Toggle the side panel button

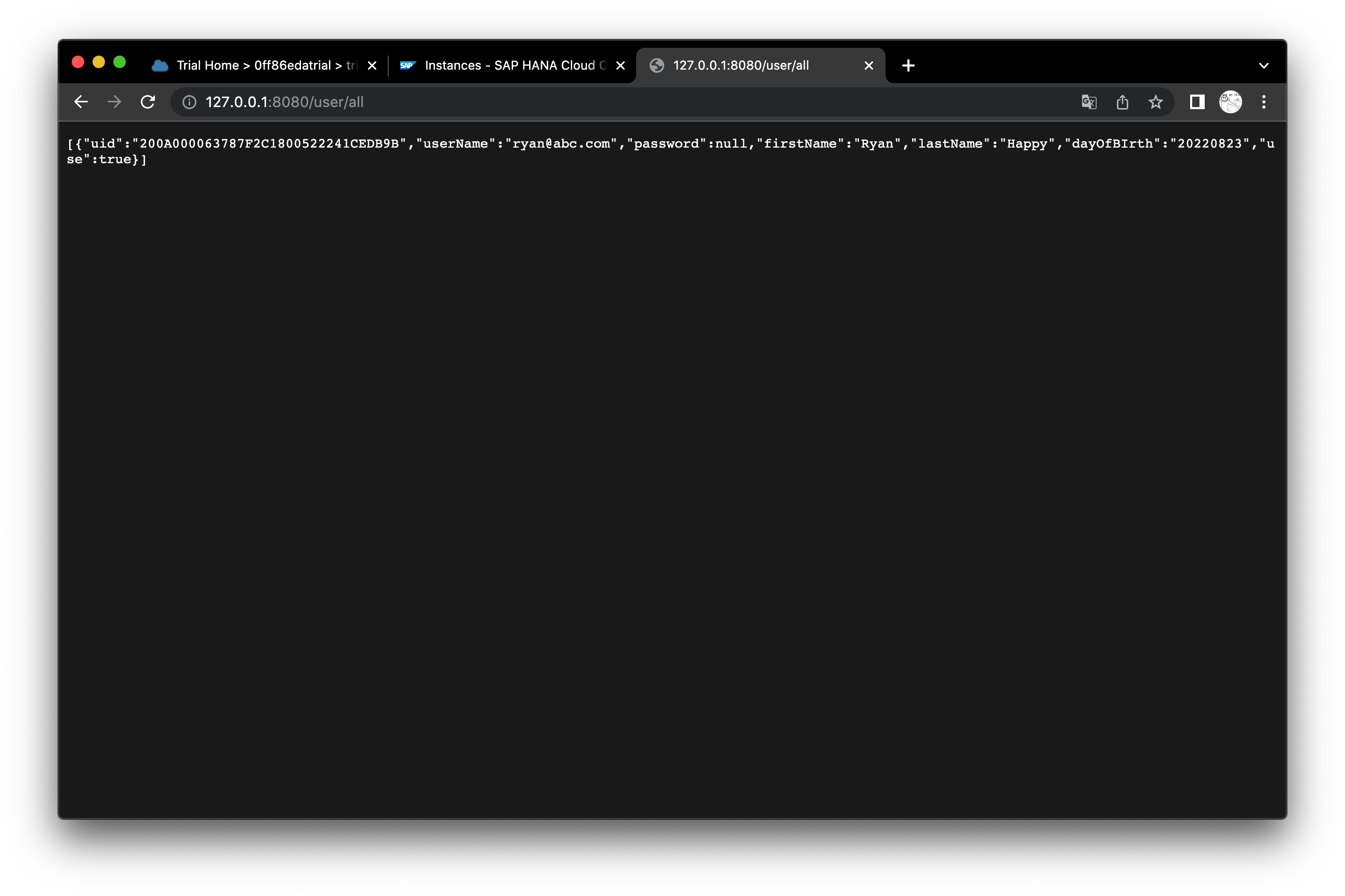[1197, 102]
